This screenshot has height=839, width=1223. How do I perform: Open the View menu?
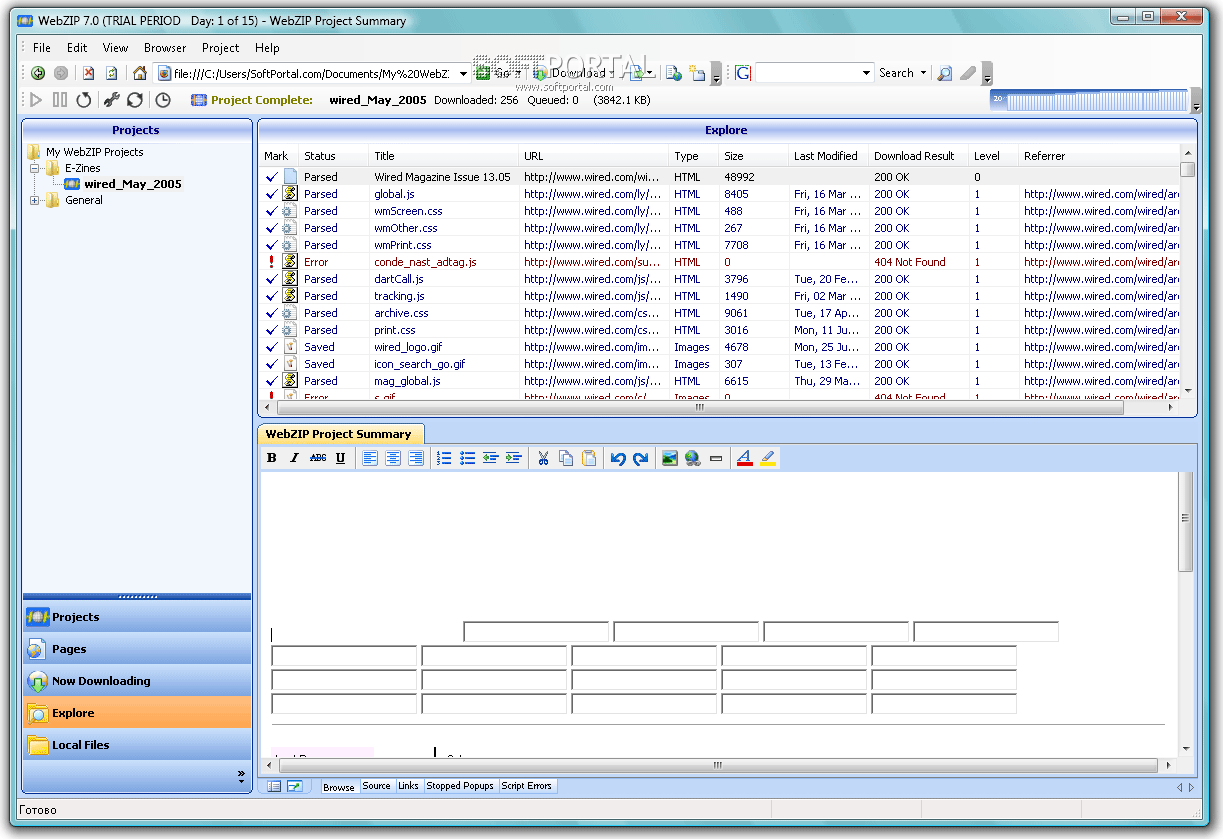pos(115,47)
